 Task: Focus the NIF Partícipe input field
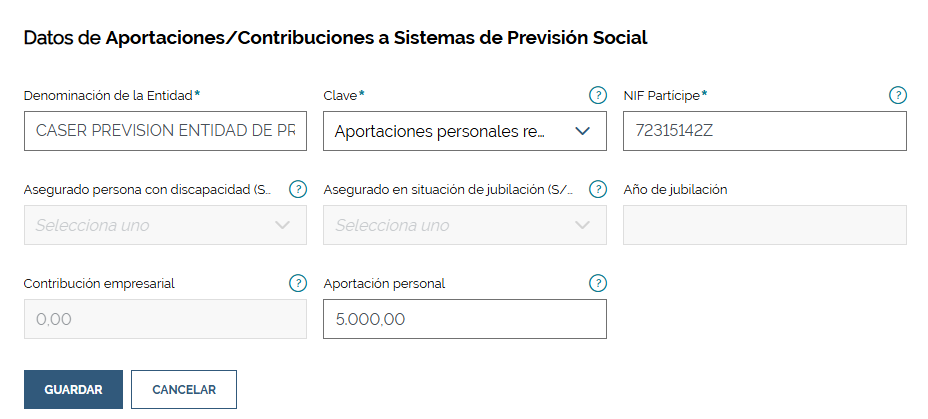tap(765, 131)
